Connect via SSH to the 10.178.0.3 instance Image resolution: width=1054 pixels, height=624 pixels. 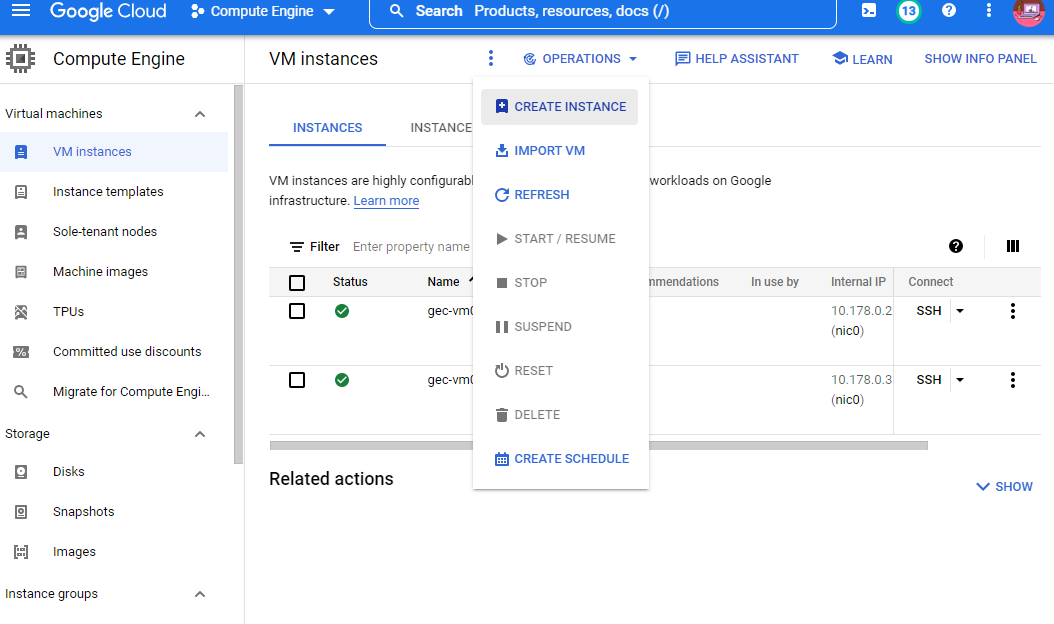[928, 380]
